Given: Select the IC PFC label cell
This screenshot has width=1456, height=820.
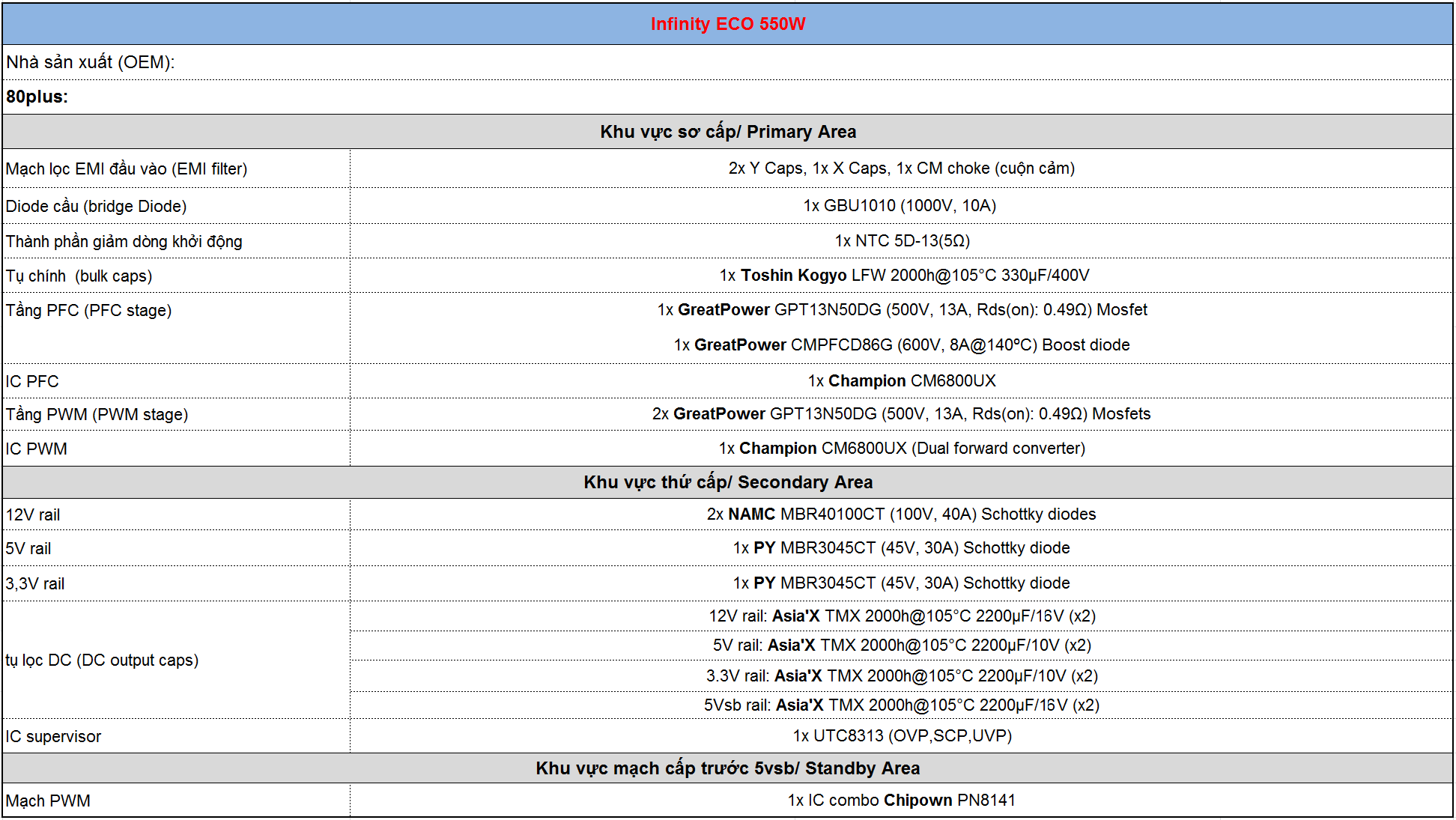Looking at the screenshot, I should click(32, 381).
